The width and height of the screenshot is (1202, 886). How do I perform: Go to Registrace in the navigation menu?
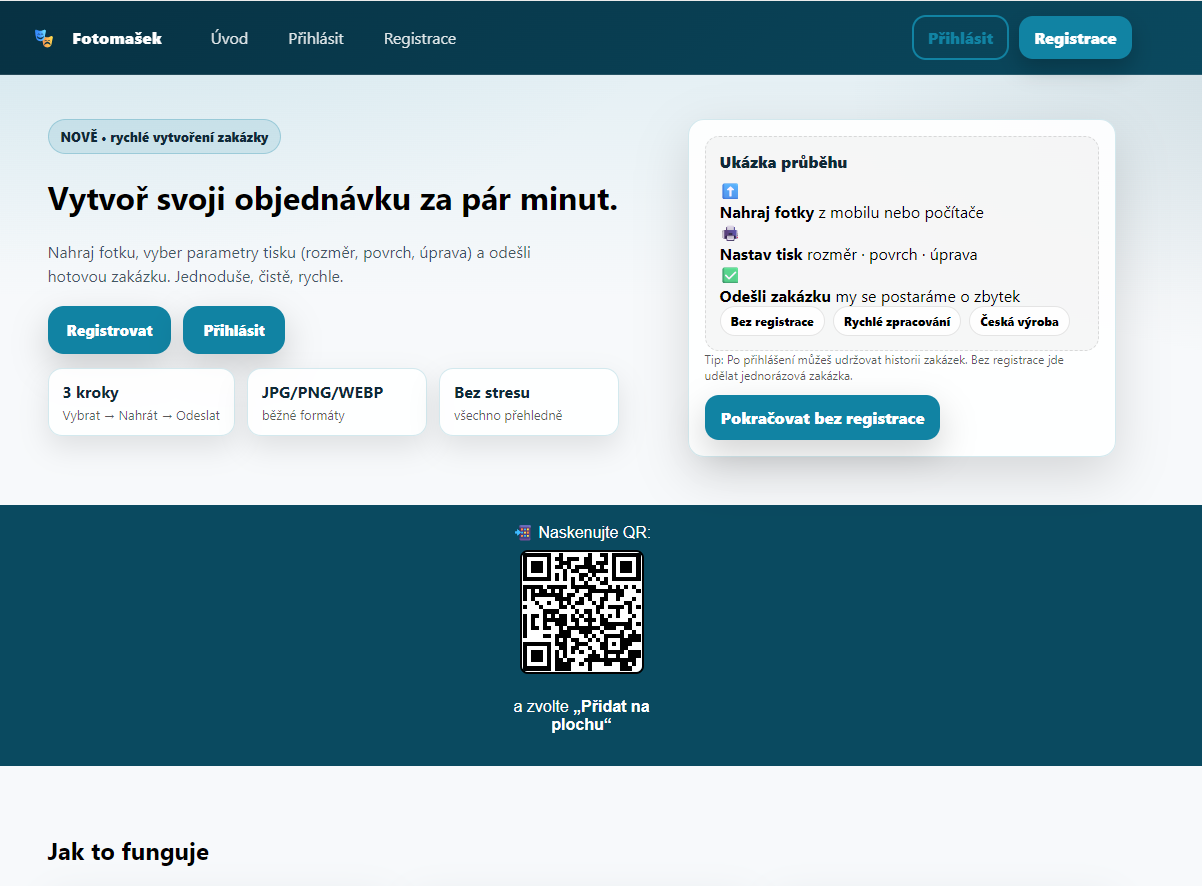point(419,39)
